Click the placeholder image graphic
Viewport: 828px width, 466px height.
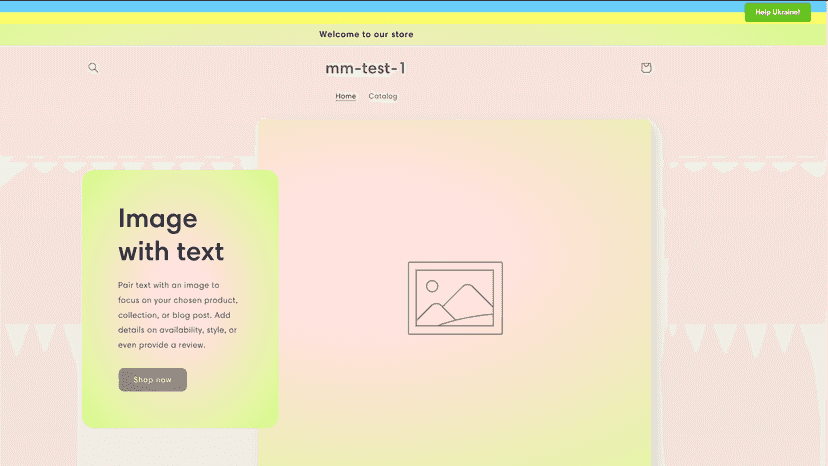click(455, 298)
